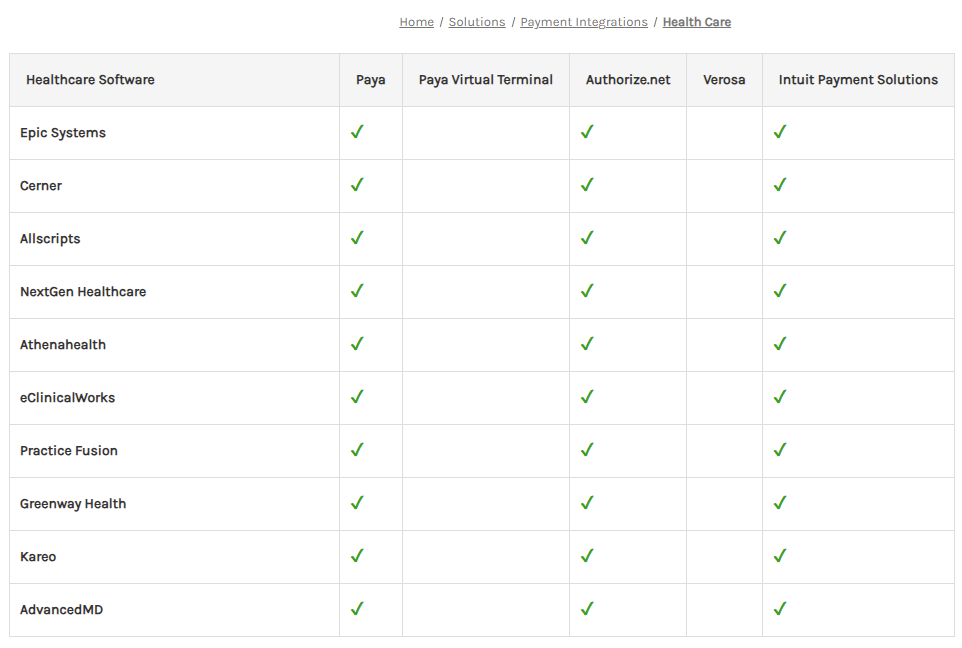Select the Epic Systems row label
Screen dimensions: 962x648
(x=63, y=133)
